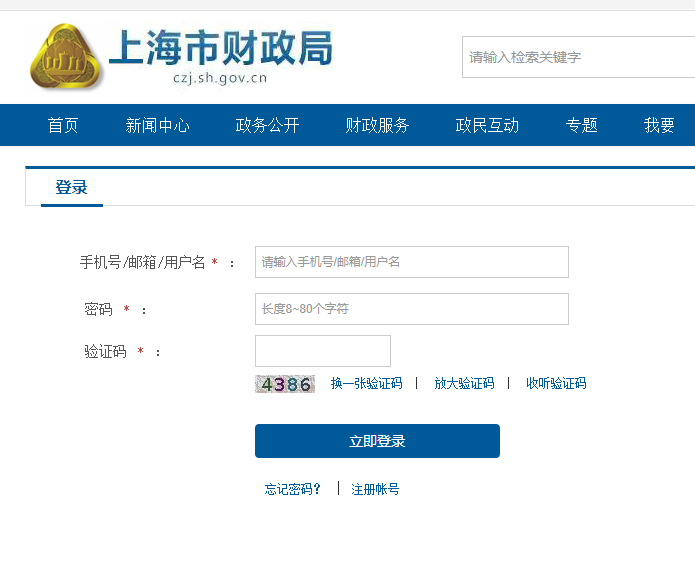Click the 专题 navigation item
This screenshot has width=695, height=569.
click(x=581, y=125)
